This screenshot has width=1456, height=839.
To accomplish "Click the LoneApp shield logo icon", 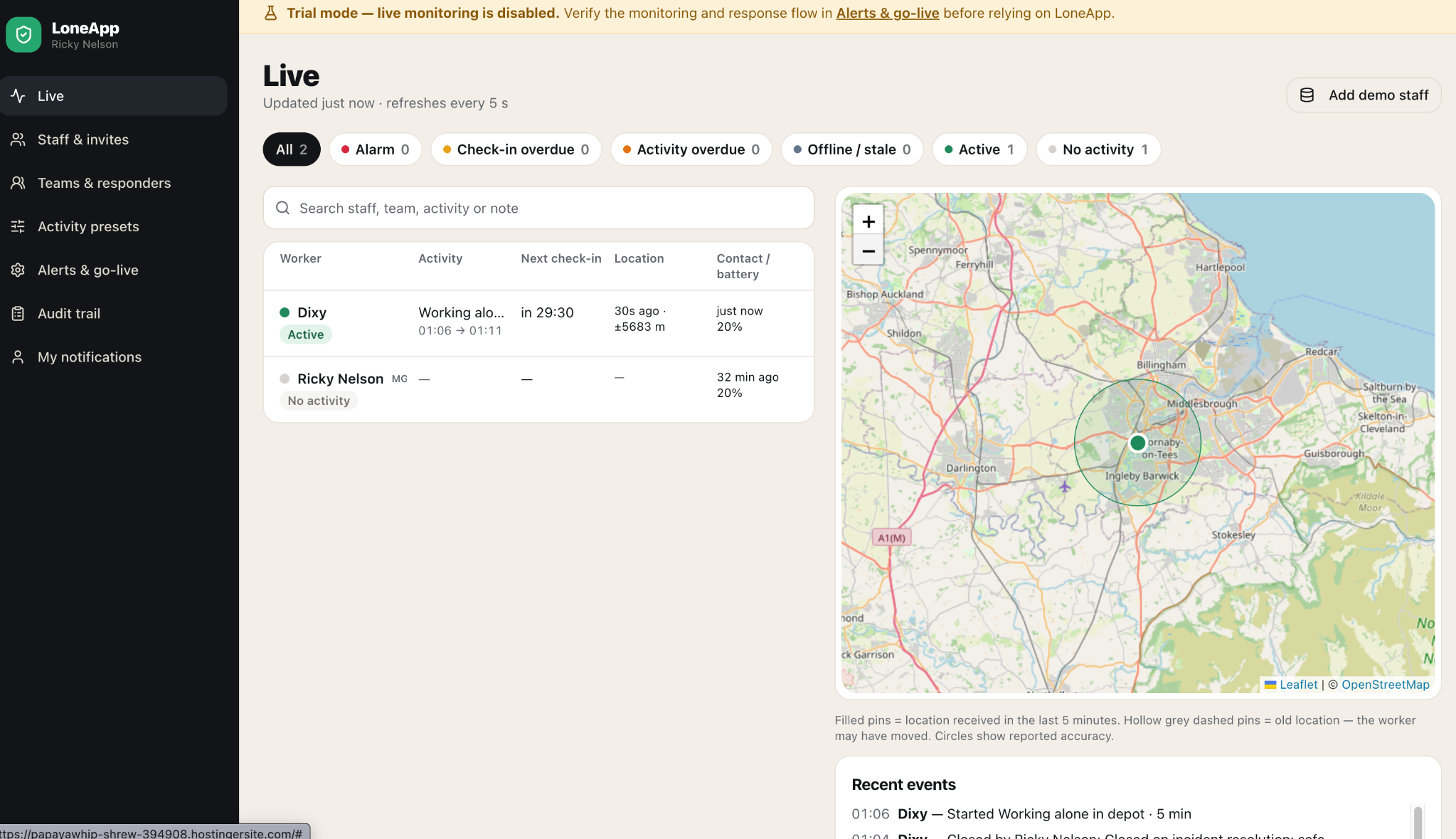I will (23, 35).
